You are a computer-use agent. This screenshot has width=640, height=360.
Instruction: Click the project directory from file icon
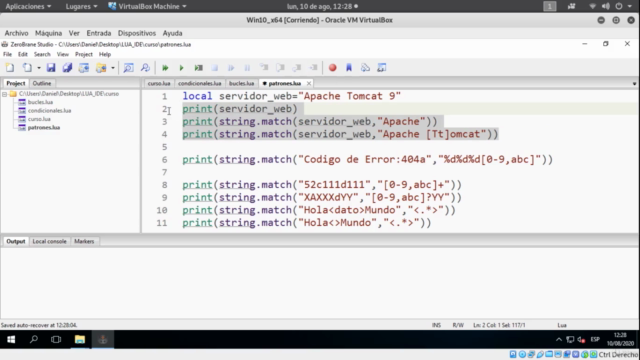(x=84, y=68)
